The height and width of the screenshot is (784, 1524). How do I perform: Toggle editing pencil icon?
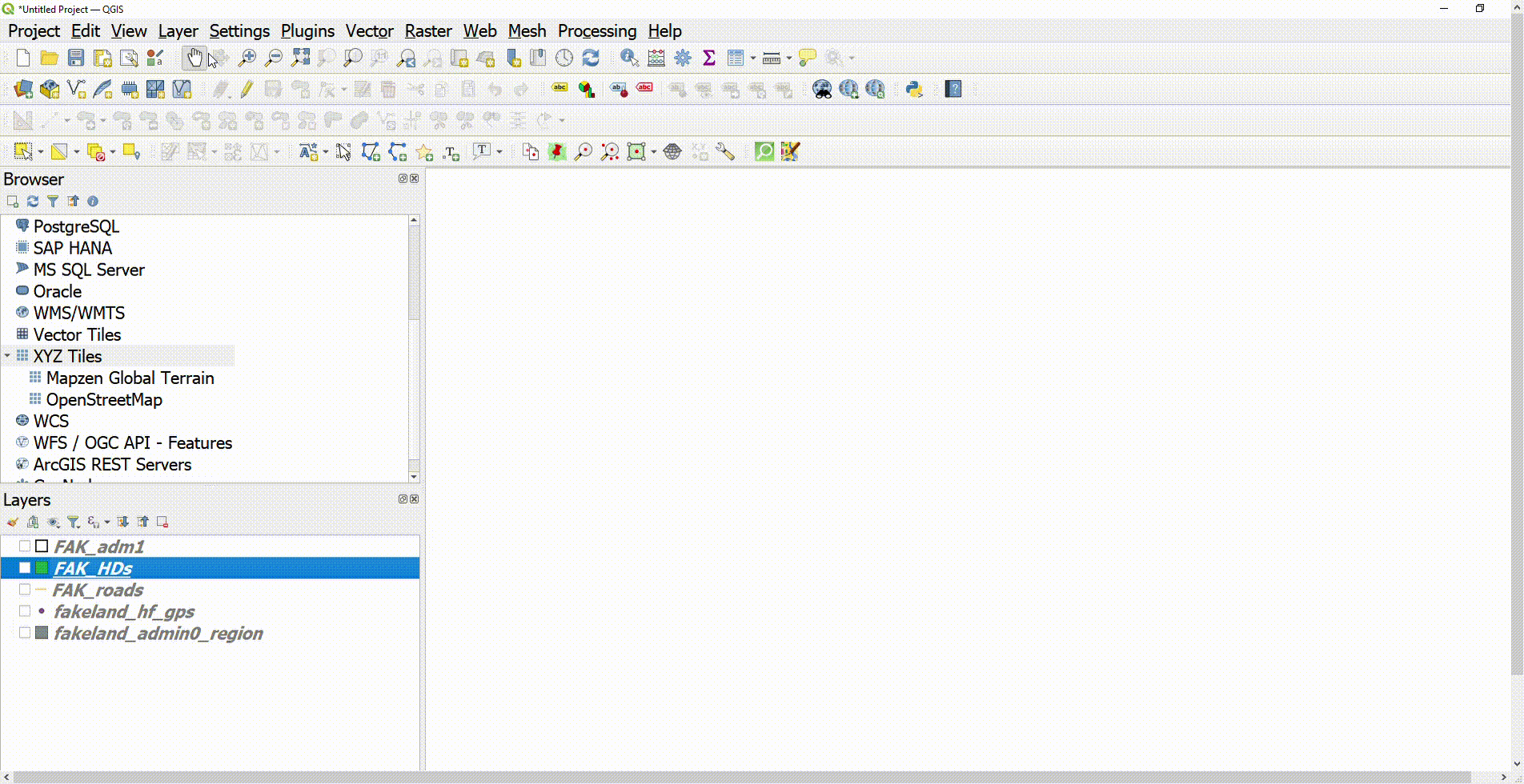pyautogui.click(x=247, y=89)
